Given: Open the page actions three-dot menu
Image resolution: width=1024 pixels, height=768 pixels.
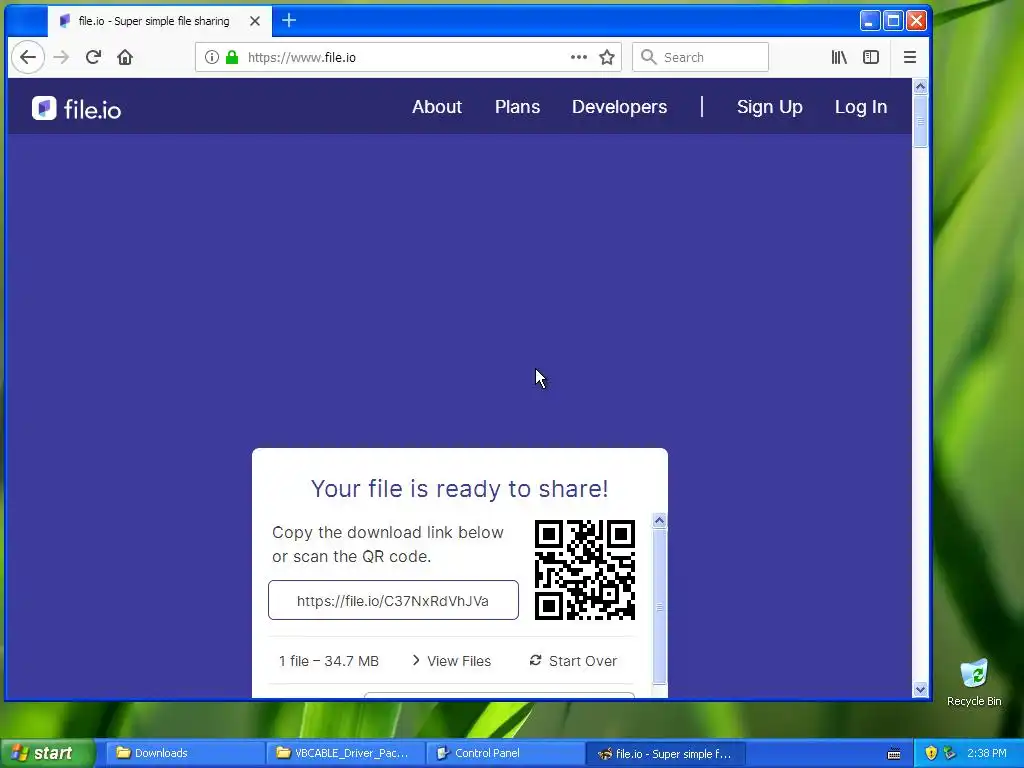Looking at the screenshot, I should 579,57.
